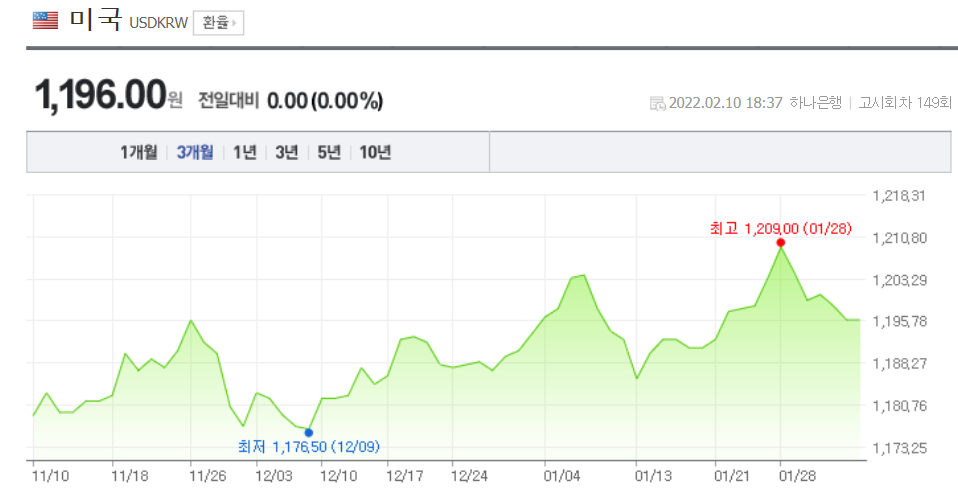Click the 1,218.31 y-axis label

point(899,196)
